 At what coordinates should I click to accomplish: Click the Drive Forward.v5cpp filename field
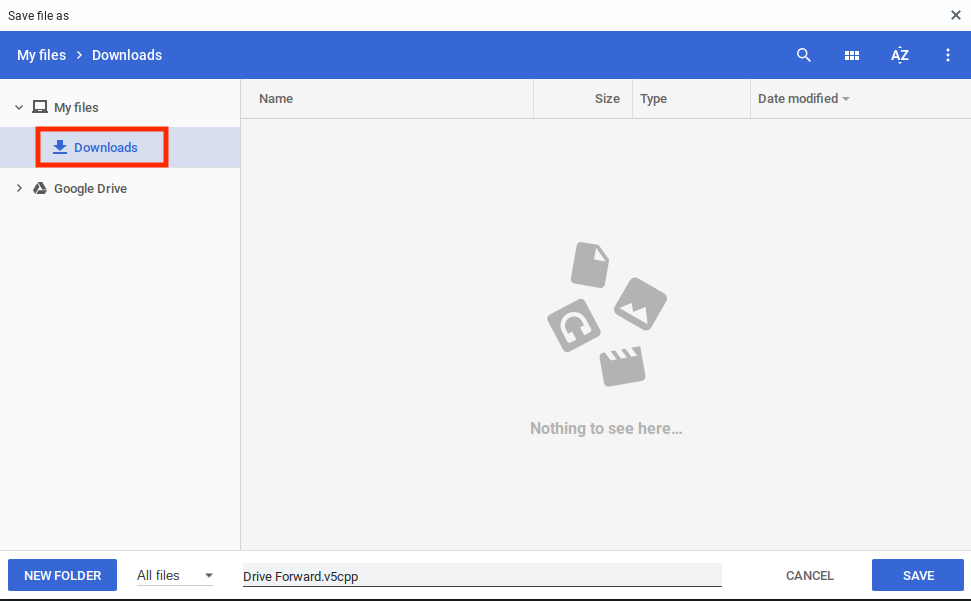coord(480,575)
